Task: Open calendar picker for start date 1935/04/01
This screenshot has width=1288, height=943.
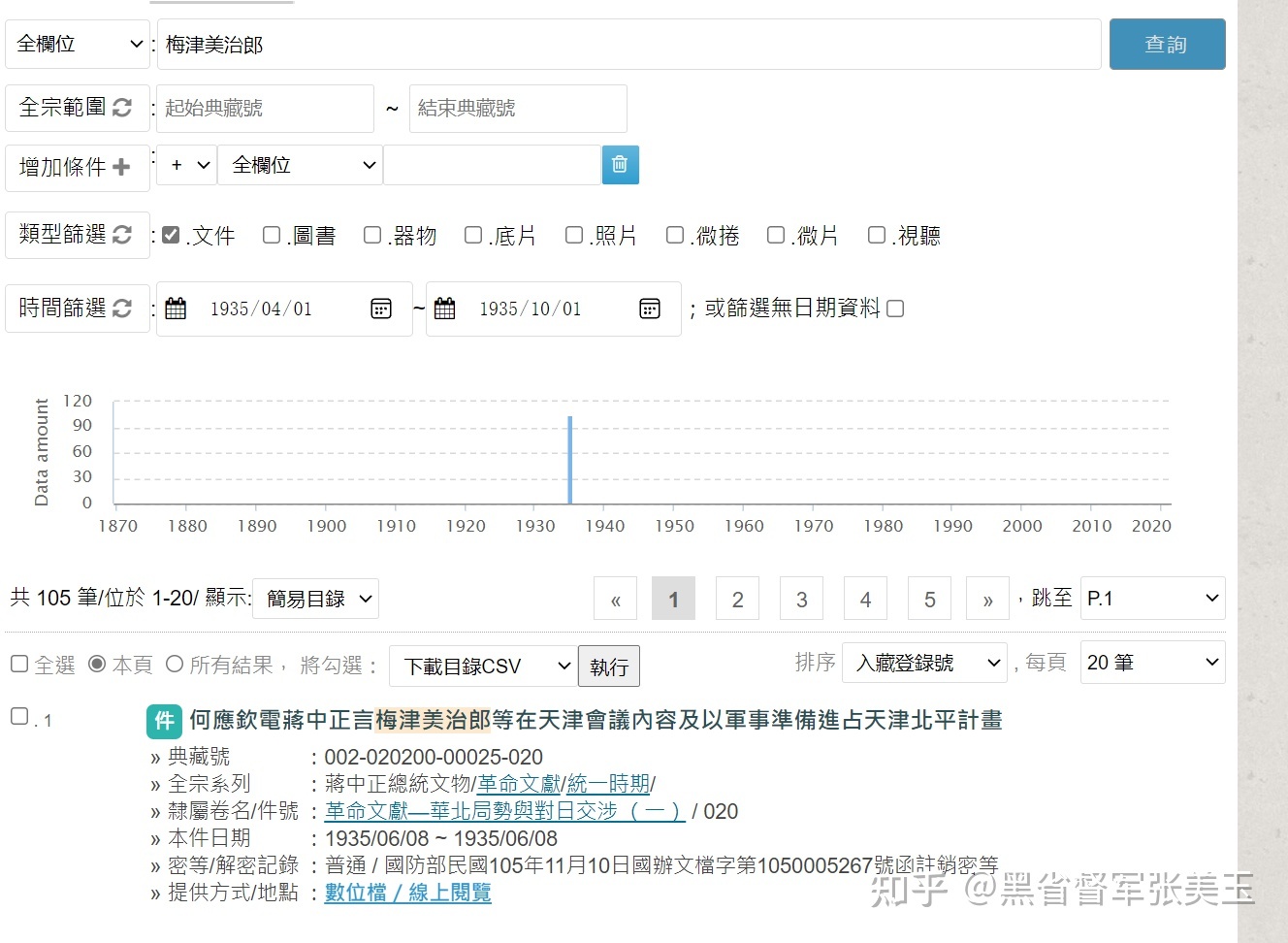Action: (x=381, y=309)
